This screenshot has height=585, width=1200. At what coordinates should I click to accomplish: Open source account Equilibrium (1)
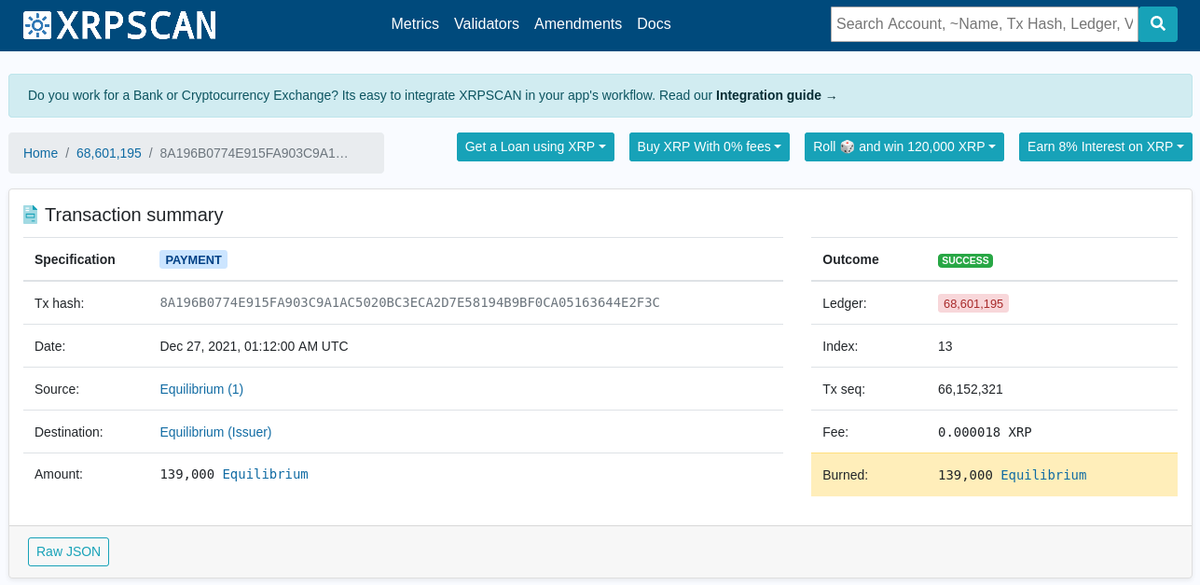pos(202,389)
